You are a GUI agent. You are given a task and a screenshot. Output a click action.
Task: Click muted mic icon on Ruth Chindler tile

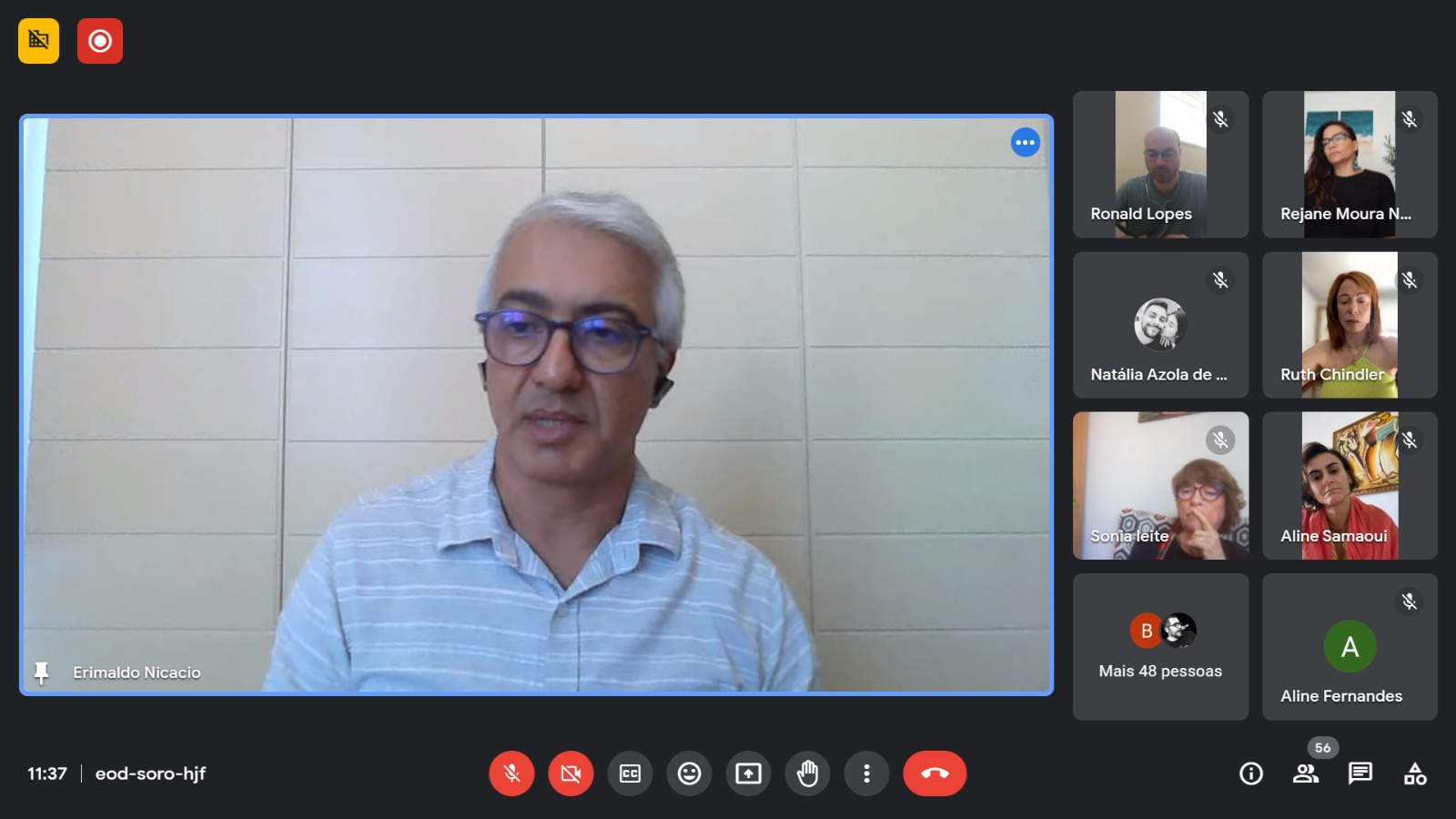tap(1410, 280)
